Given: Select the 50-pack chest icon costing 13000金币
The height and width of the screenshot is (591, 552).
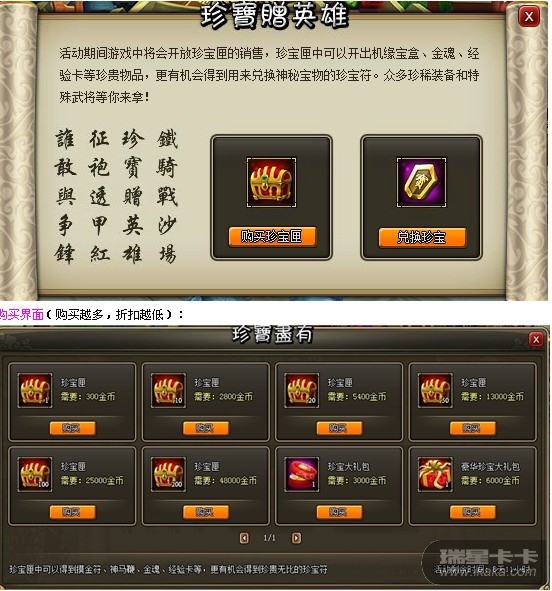Looking at the screenshot, I should pos(435,390).
